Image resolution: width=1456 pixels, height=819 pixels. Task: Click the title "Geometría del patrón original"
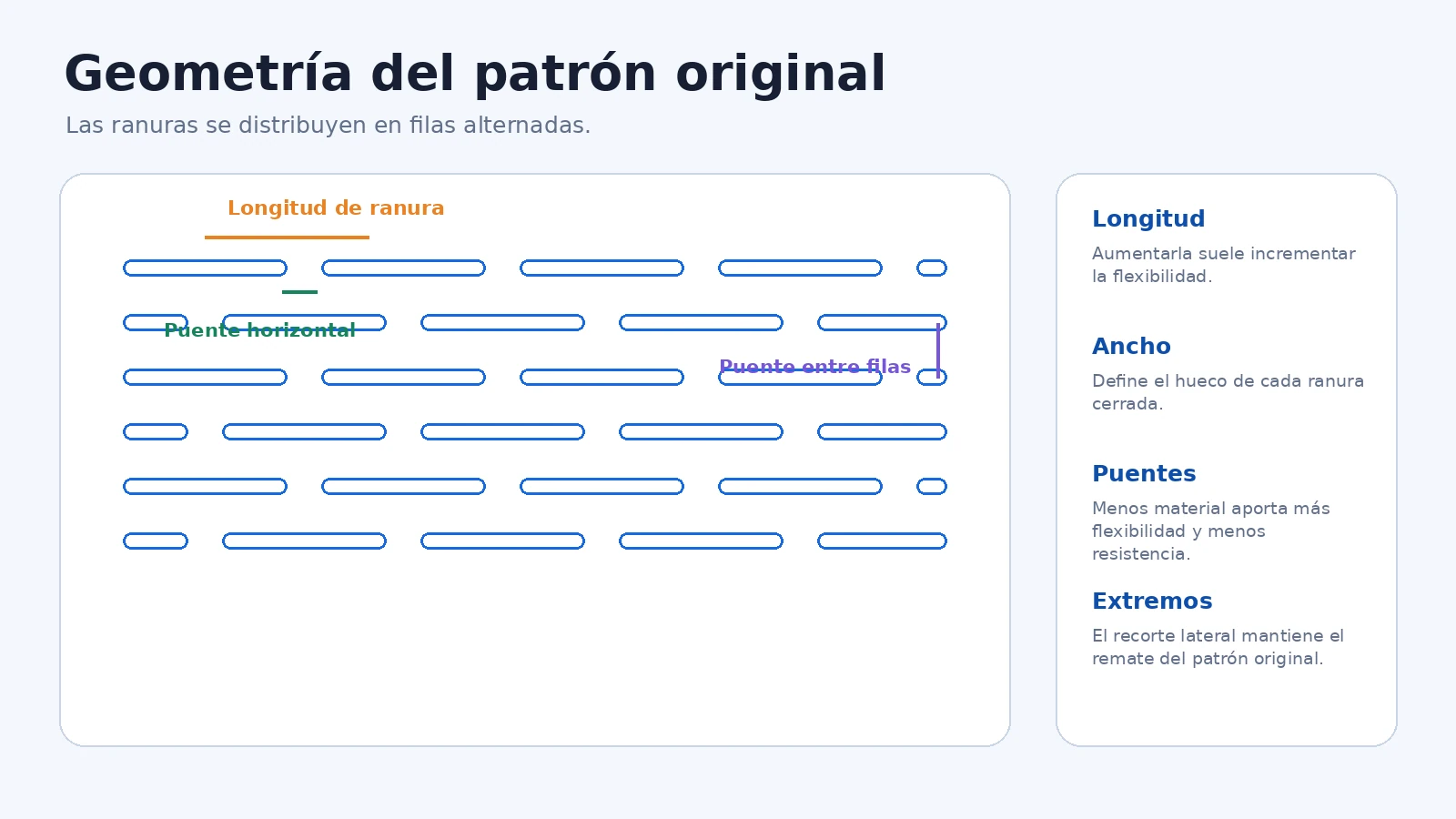pyautogui.click(x=474, y=74)
